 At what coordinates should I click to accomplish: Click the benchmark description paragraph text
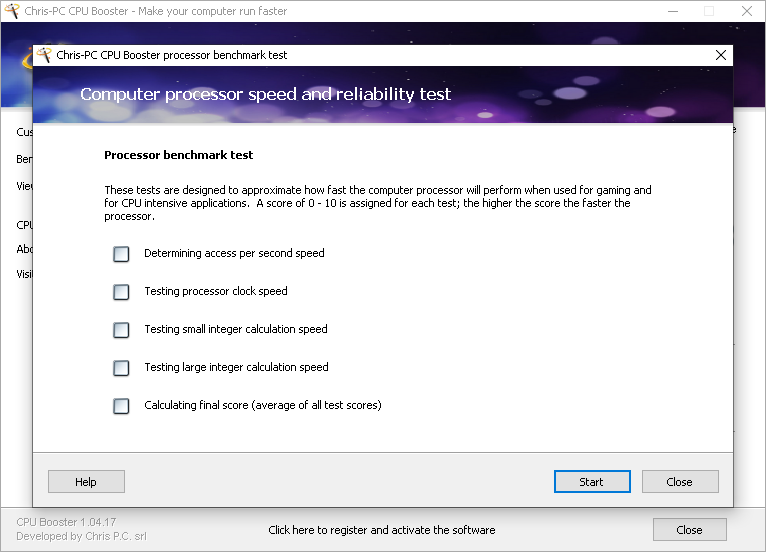point(378,203)
